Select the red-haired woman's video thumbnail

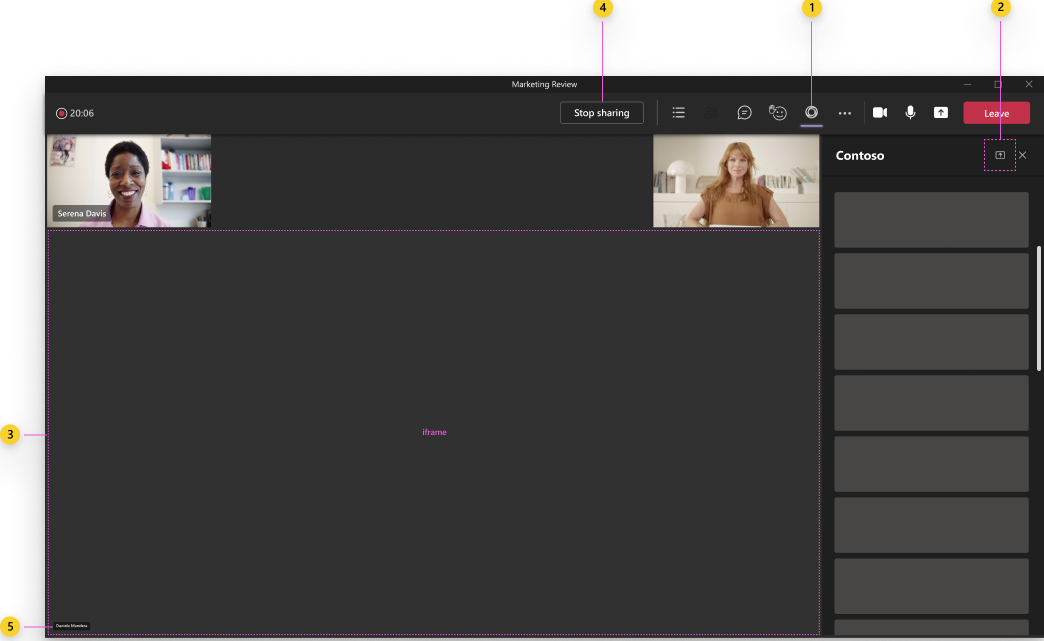(x=736, y=181)
